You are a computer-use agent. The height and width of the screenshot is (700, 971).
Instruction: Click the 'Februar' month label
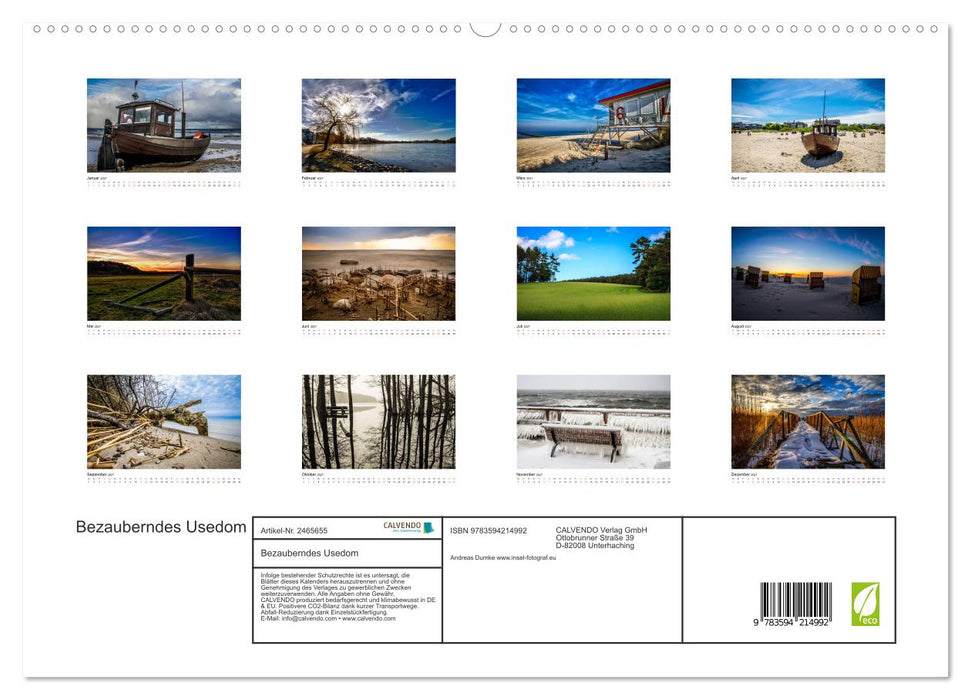click(309, 178)
